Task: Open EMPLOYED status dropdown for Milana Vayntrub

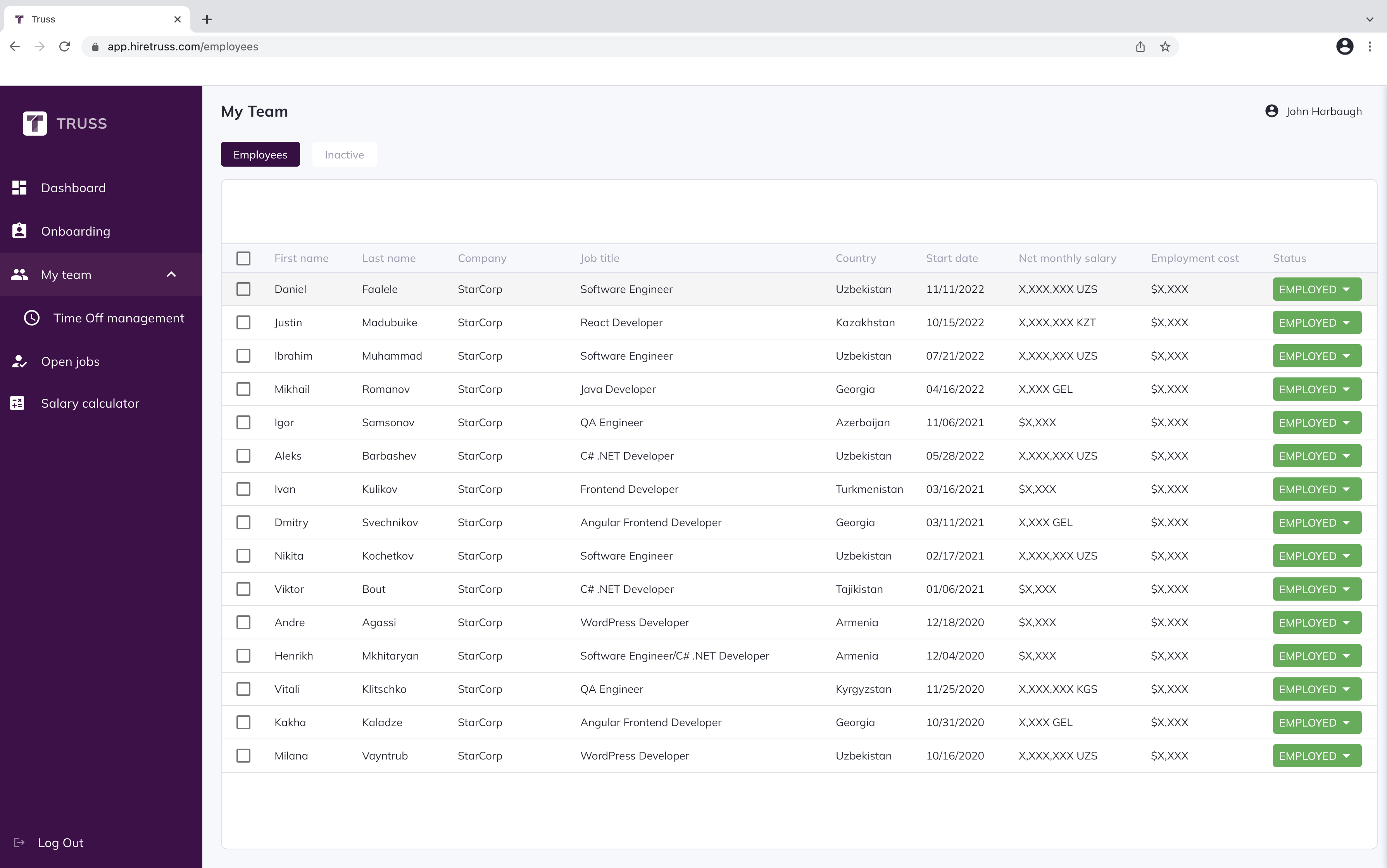Action: click(1316, 756)
